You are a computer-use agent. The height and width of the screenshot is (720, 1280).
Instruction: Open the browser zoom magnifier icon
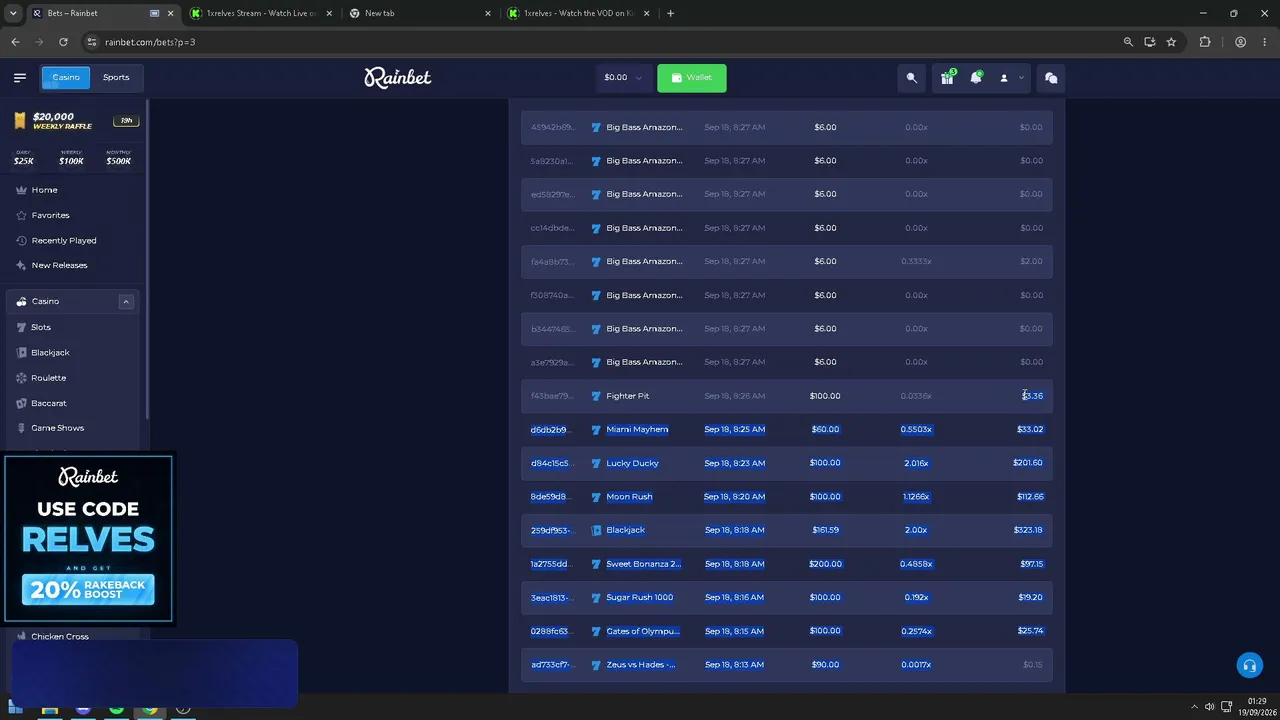tap(1128, 42)
